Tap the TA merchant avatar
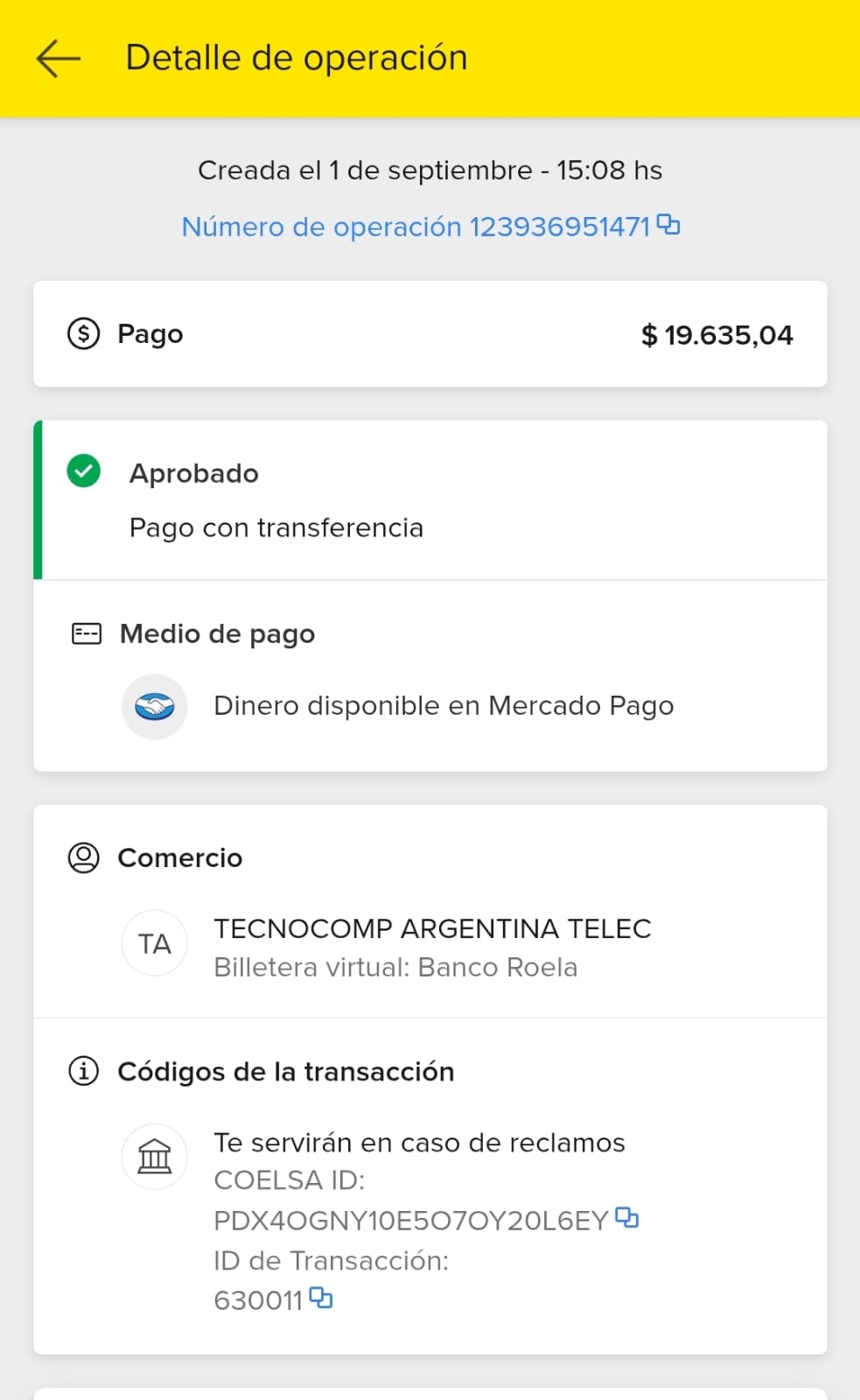 coord(155,943)
